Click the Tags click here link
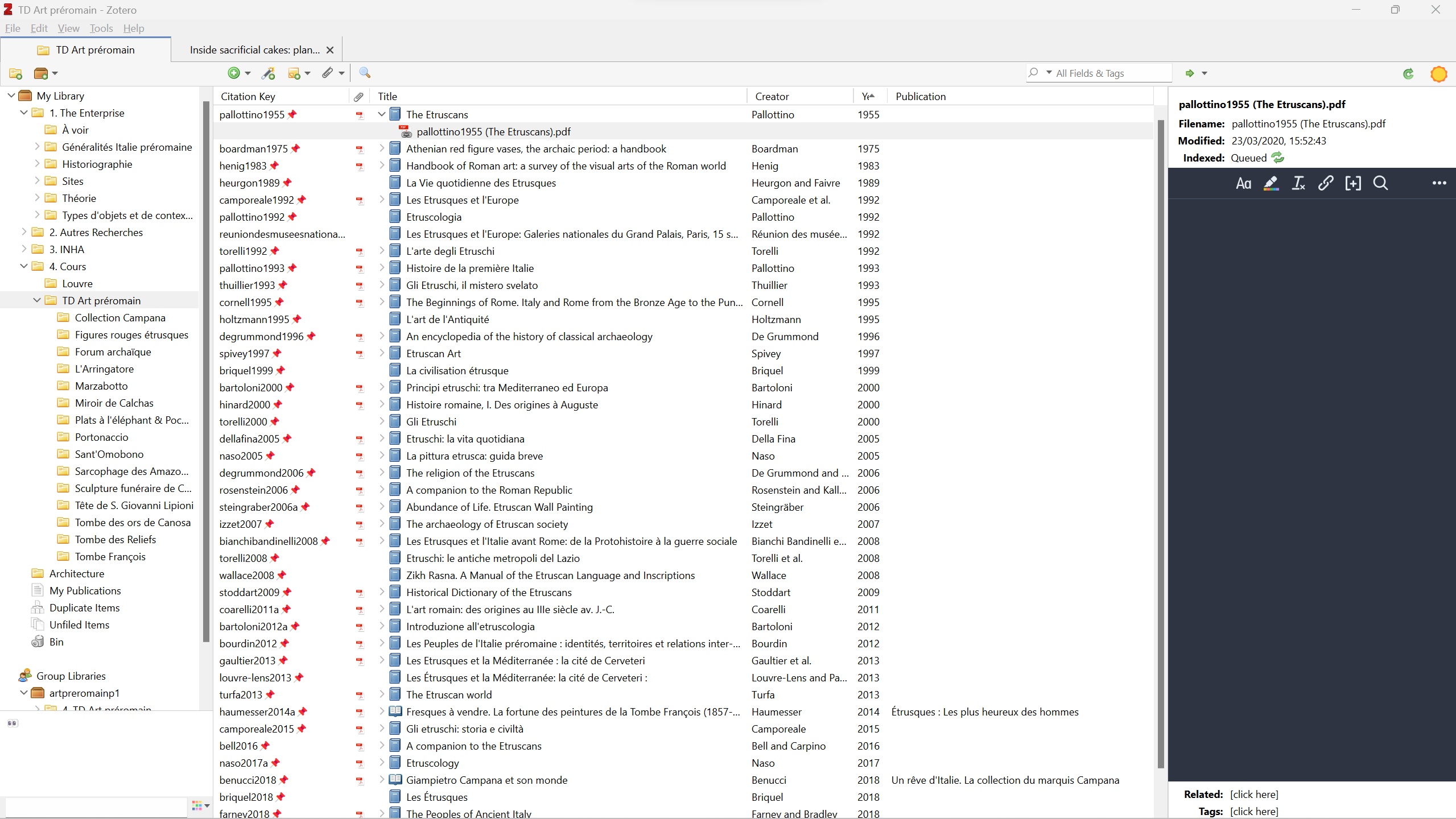This screenshot has height=819, width=1456. point(1254,812)
